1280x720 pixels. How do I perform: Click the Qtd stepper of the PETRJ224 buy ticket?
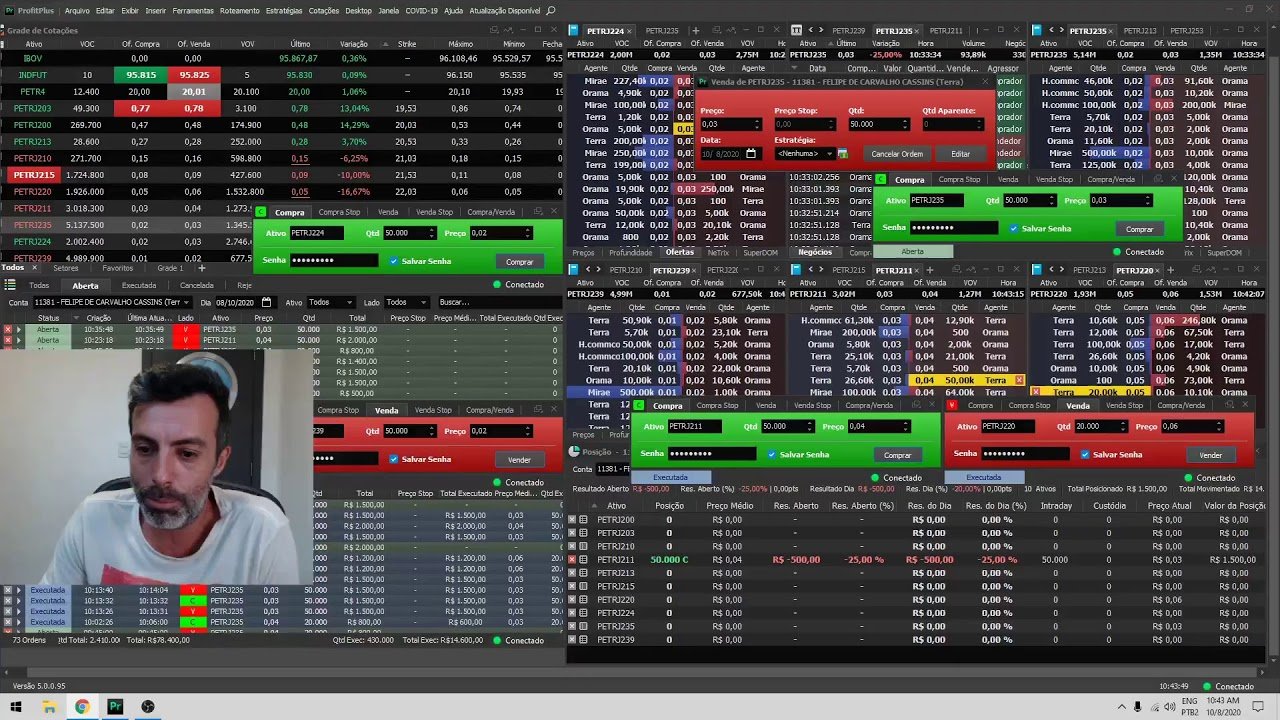pos(431,233)
